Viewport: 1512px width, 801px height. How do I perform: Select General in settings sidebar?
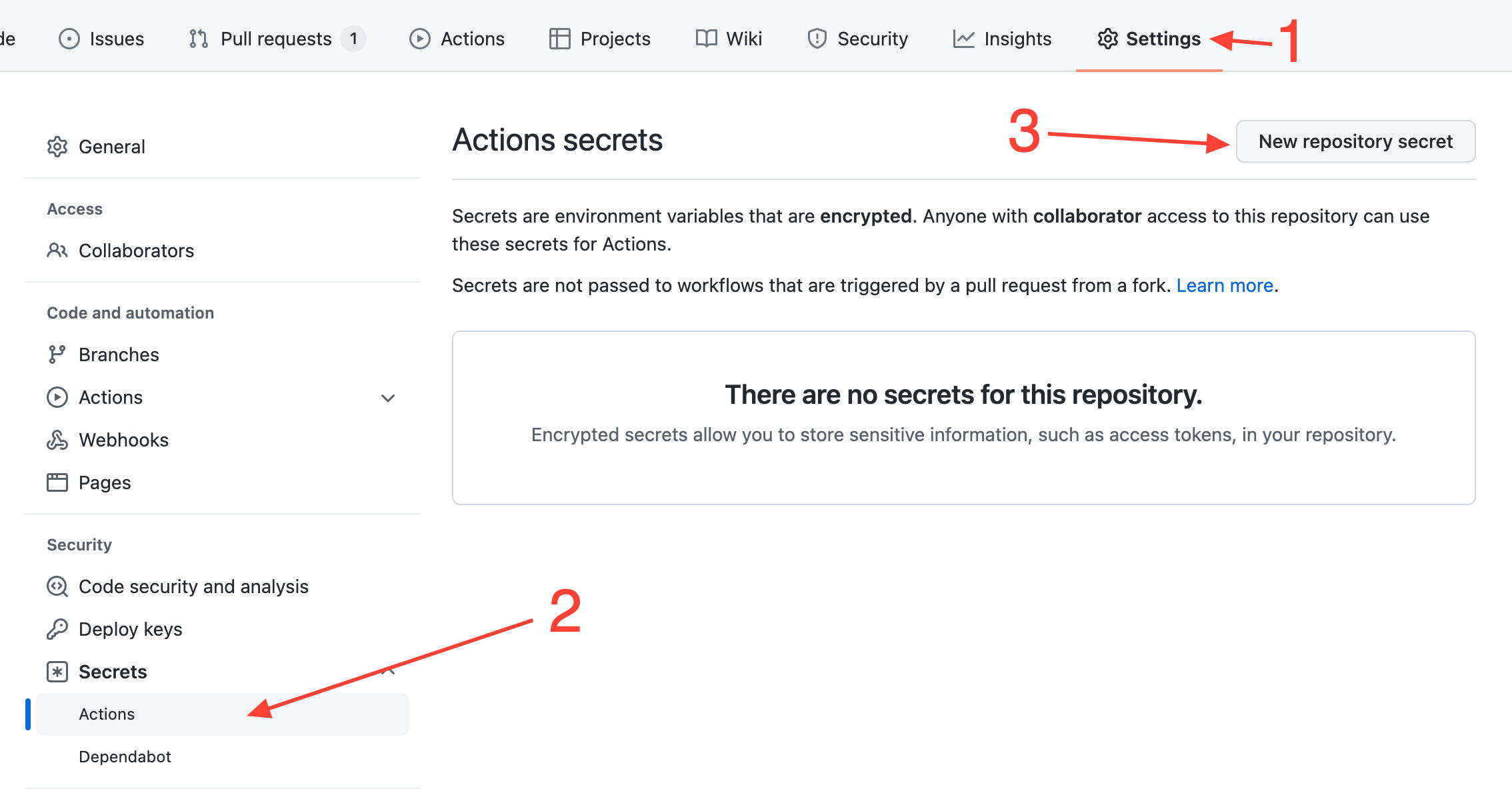coord(110,146)
